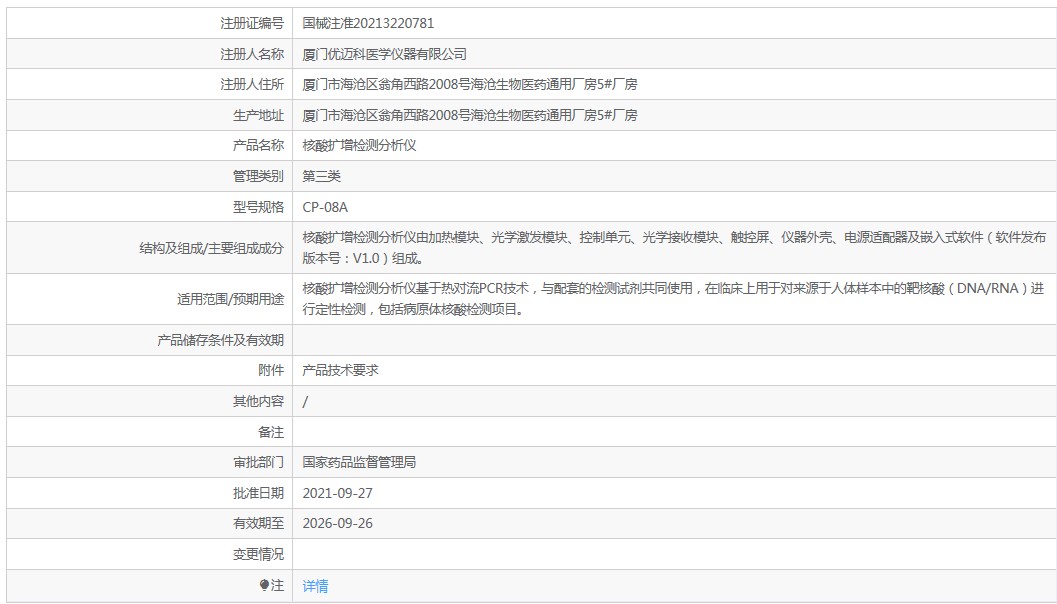Image resolution: width=1057 pixels, height=604 pixels.
Task: Click the 其他内容 label
Action: pos(258,402)
